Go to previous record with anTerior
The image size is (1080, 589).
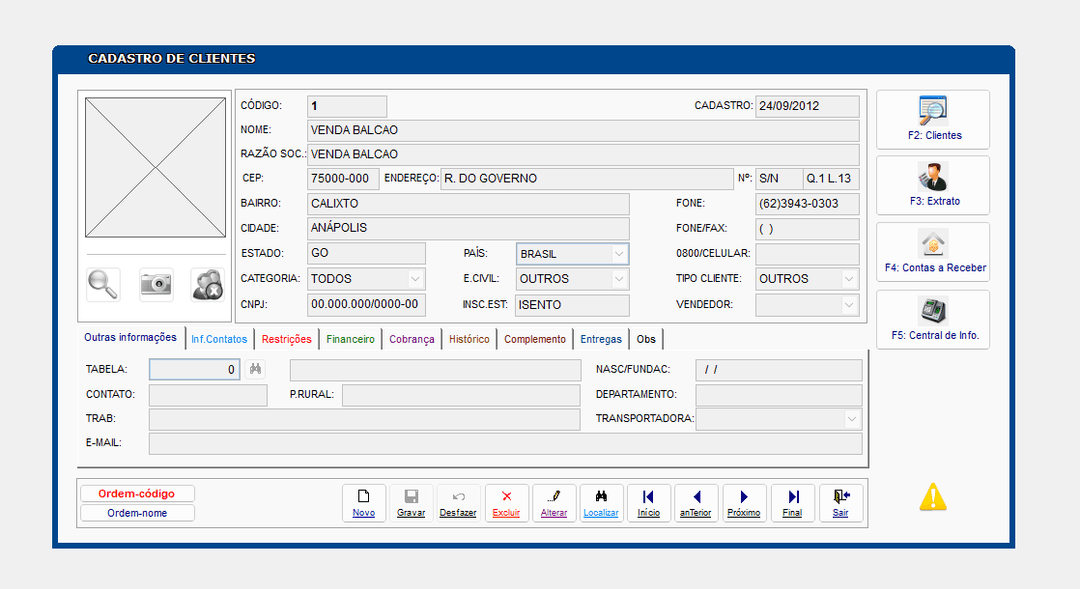696,504
